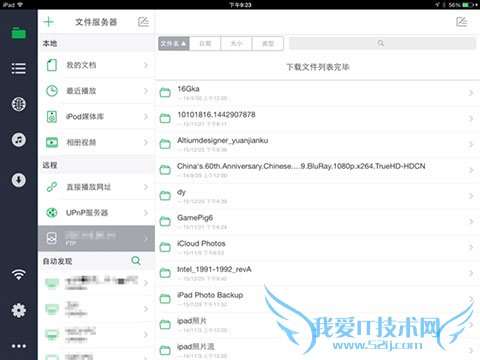
Task: Sort by 文件名 tab
Action: pos(174,43)
